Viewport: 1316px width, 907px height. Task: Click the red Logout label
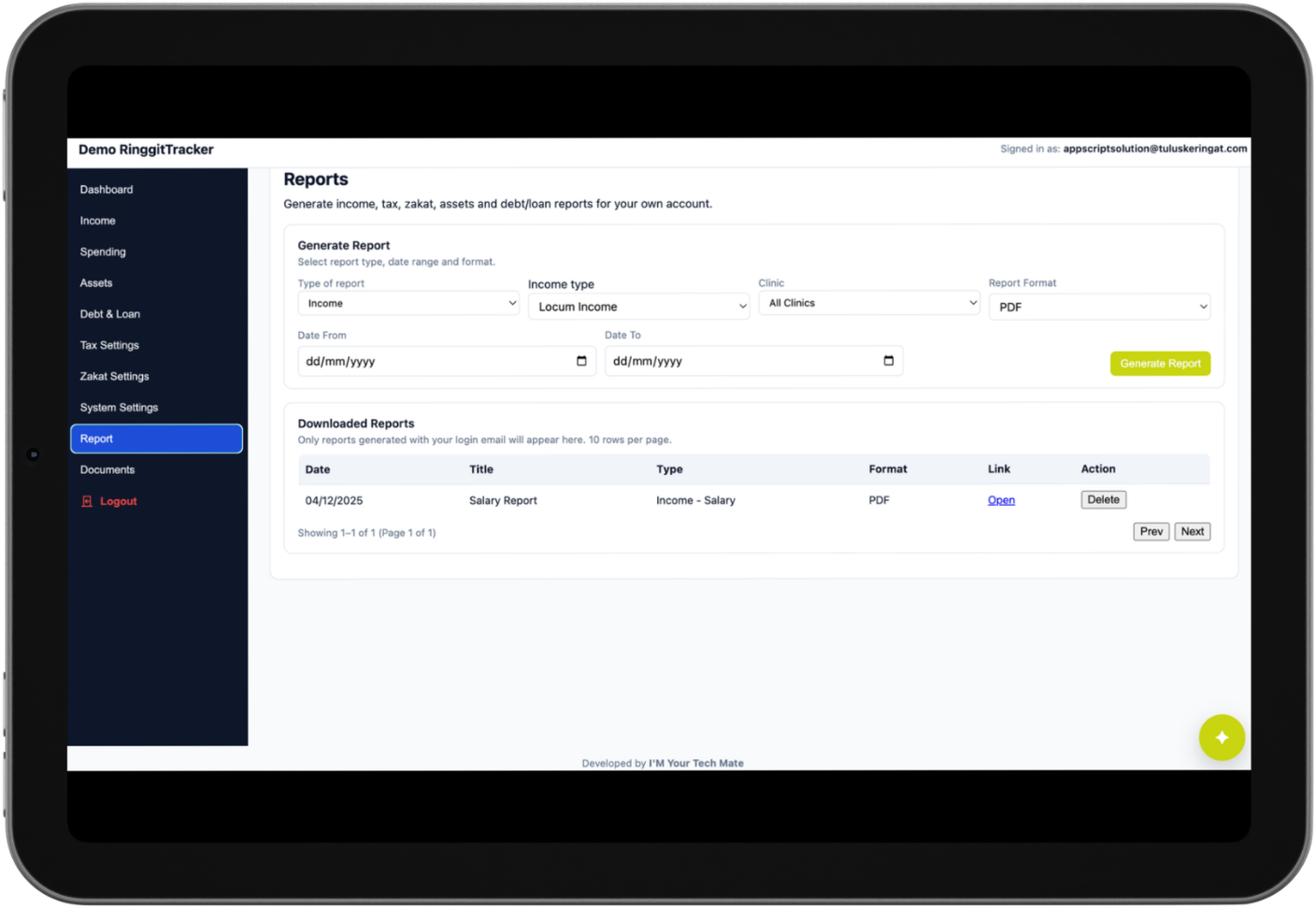pyautogui.click(x=119, y=501)
